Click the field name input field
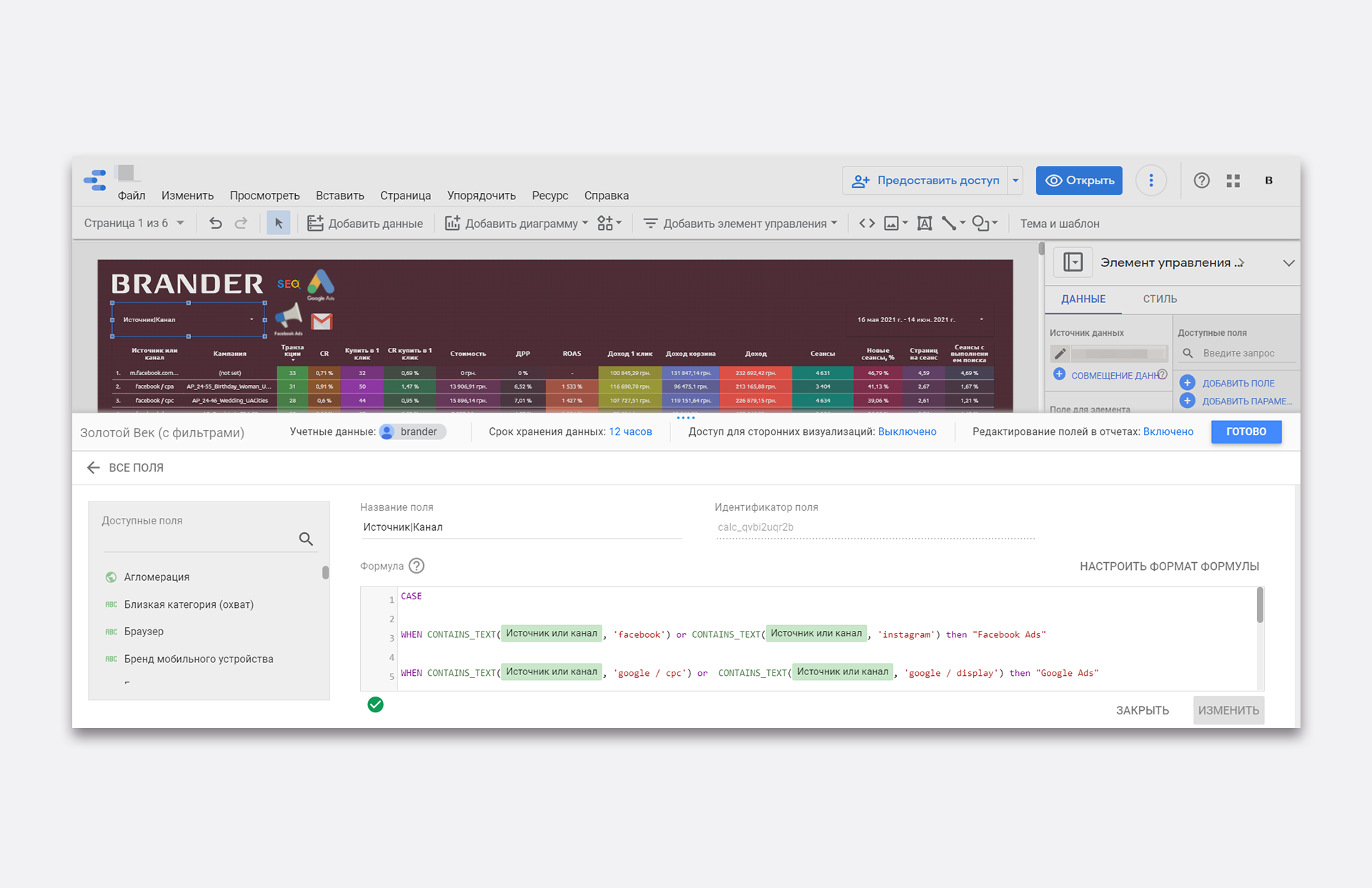This screenshot has width=1372, height=888. coord(520,527)
